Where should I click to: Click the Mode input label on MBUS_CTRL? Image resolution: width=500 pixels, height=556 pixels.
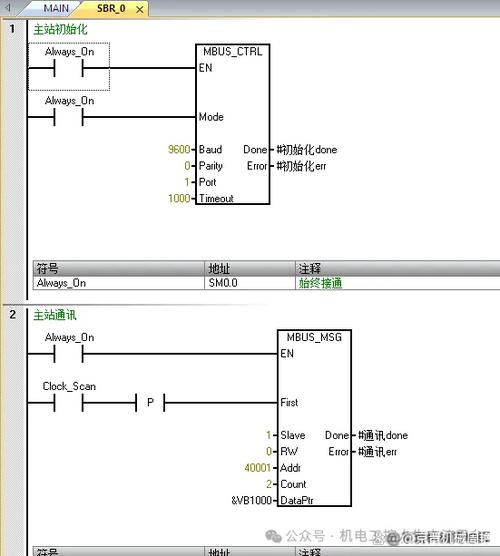pyautogui.click(x=211, y=117)
